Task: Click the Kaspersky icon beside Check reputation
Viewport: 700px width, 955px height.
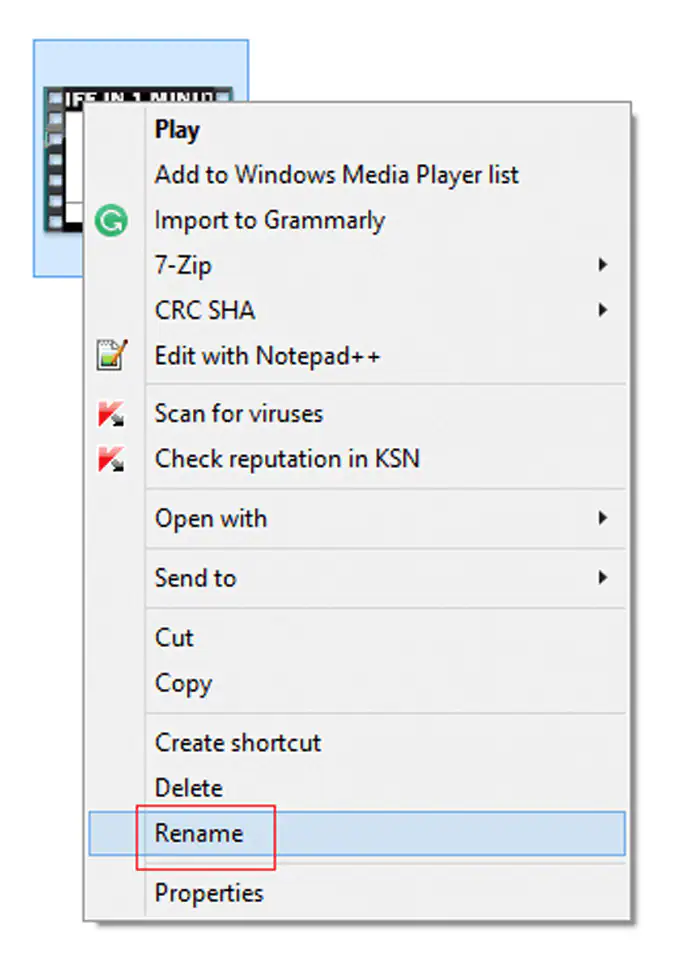Action: [111, 460]
